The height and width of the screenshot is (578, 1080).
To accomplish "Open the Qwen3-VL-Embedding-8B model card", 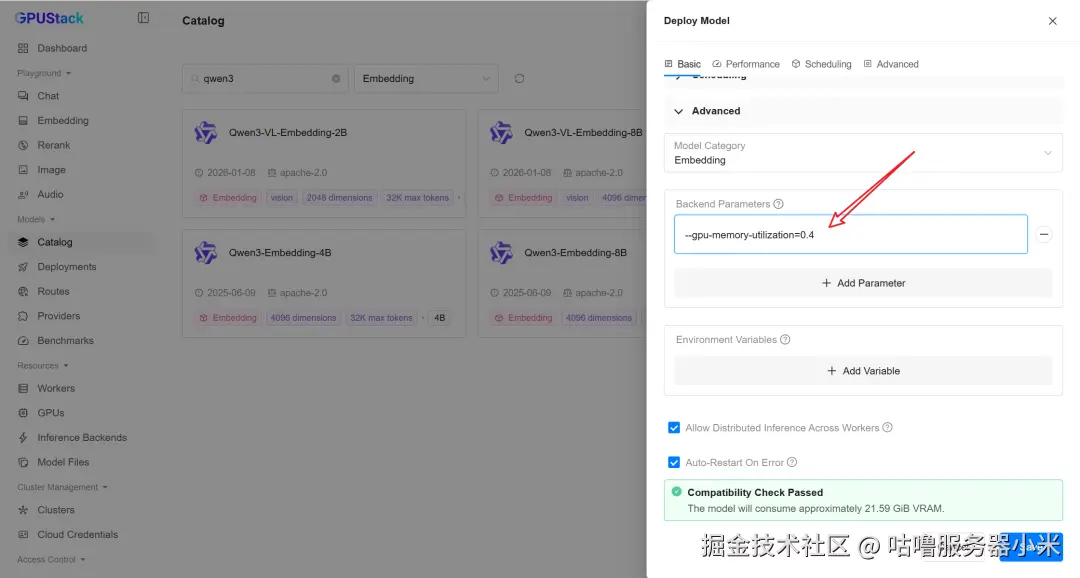I will tap(563, 163).
